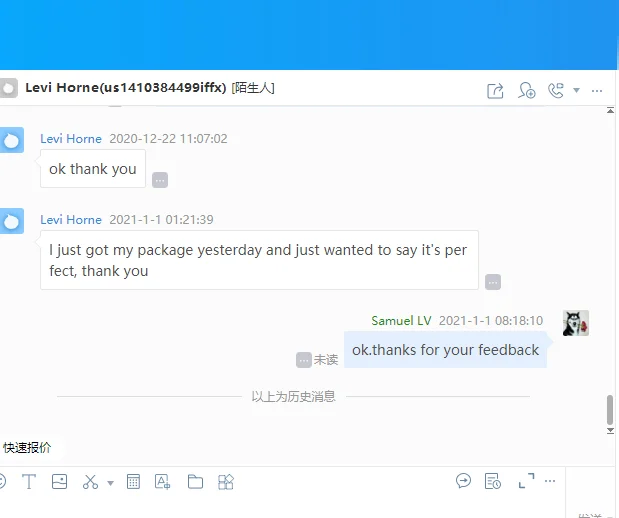Open the chat history record icon
619x518 pixels.
(493, 481)
